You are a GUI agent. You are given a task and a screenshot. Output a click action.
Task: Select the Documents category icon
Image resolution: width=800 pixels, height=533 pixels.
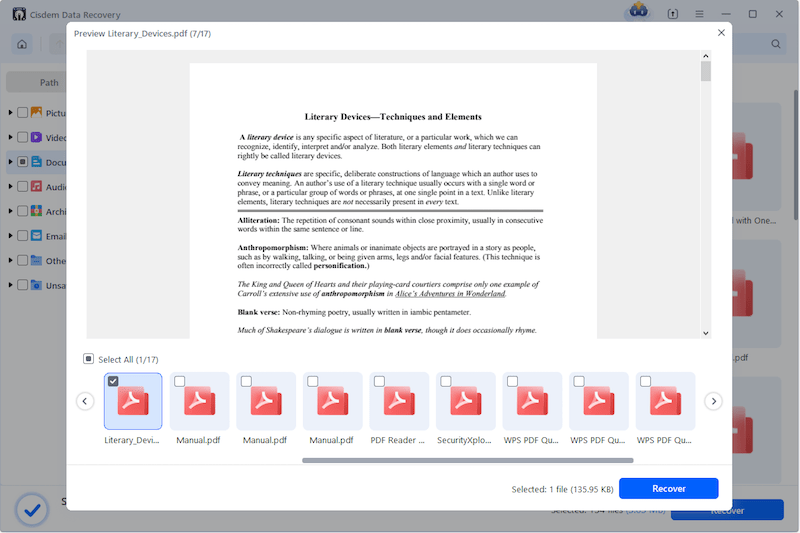36,162
